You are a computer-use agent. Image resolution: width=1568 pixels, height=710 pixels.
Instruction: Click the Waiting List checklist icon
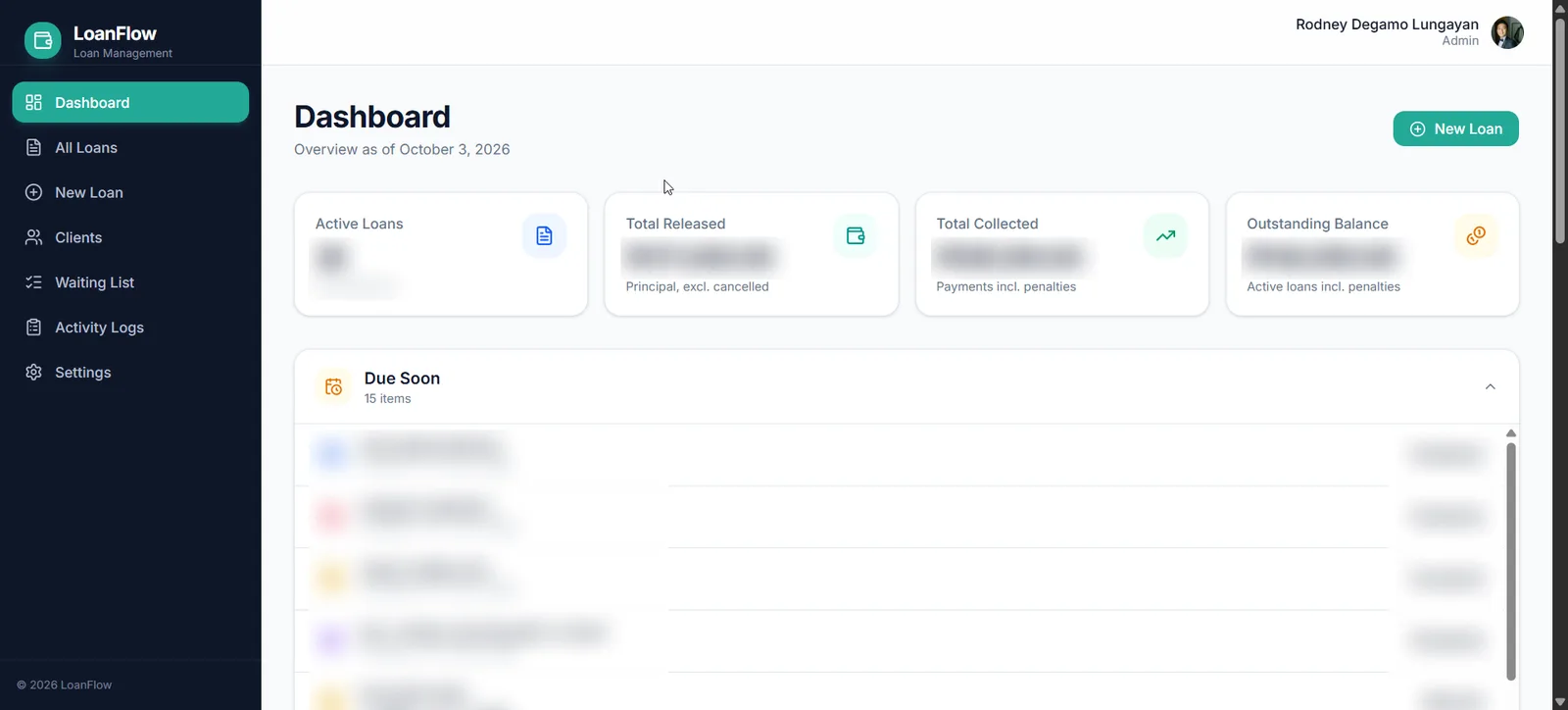coord(33,282)
